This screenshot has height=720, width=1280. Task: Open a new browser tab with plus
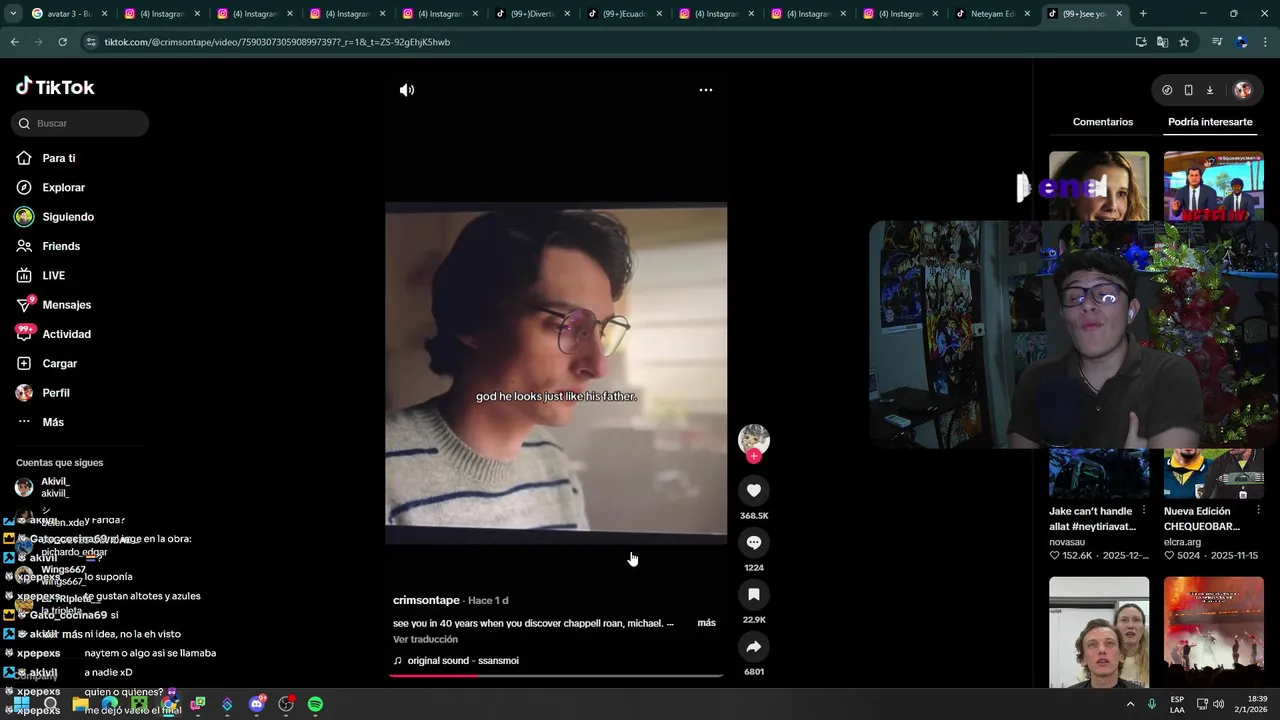(1143, 14)
